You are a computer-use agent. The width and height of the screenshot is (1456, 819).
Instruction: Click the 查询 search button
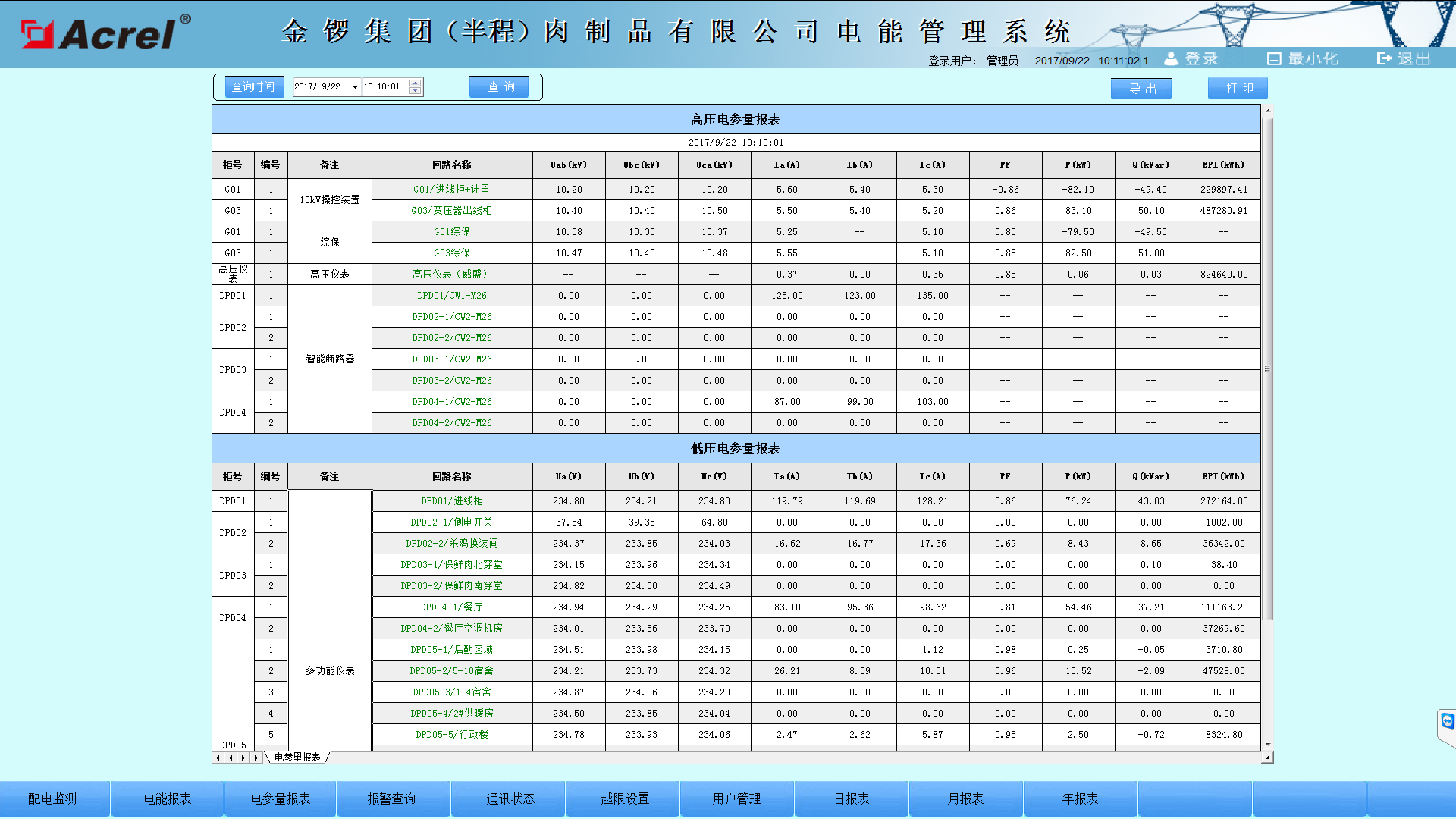click(x=500, y=87)
